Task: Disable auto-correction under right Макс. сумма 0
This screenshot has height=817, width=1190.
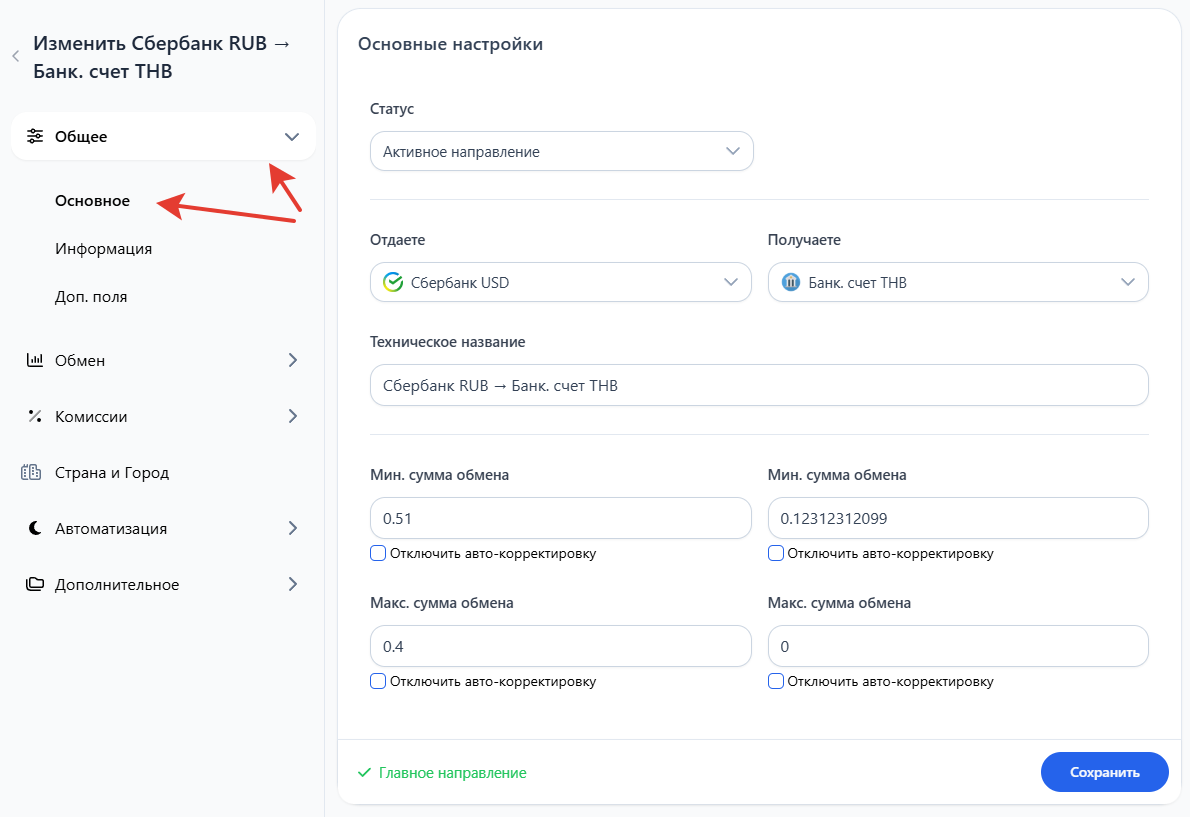Action: (776, 681)
